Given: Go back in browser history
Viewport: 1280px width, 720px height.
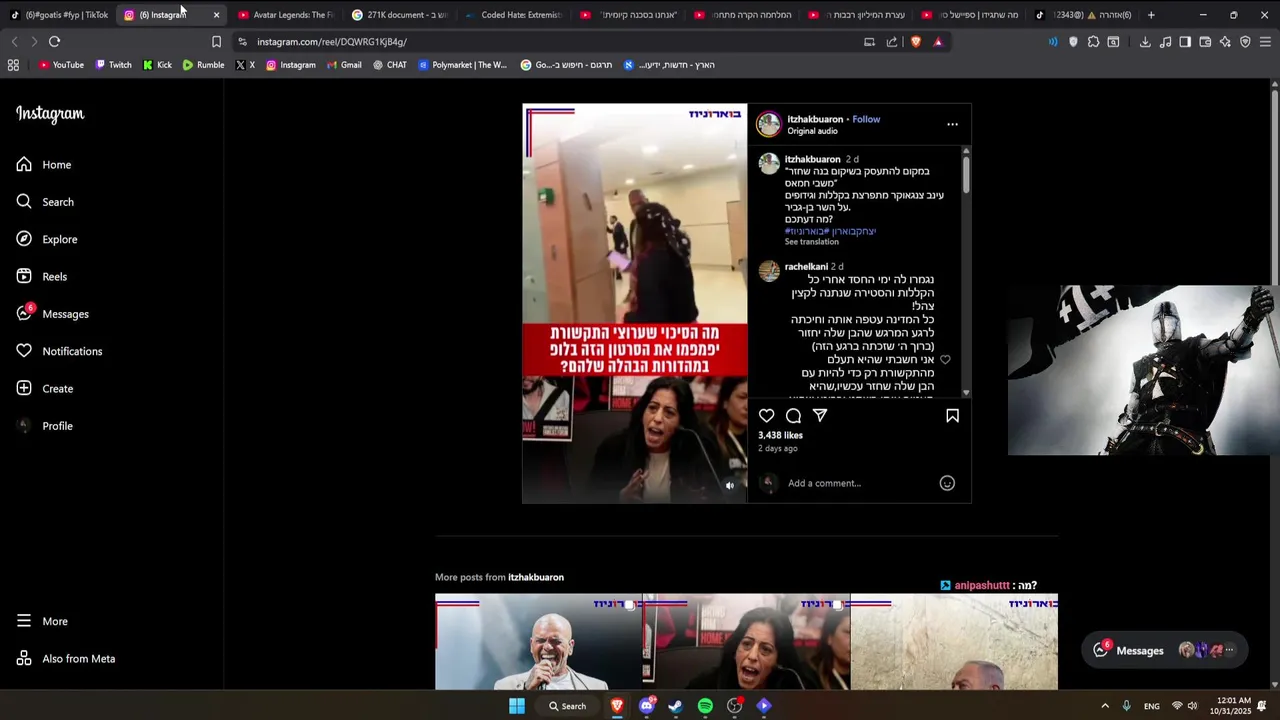Looking at the screenshot, I should 14,41.
